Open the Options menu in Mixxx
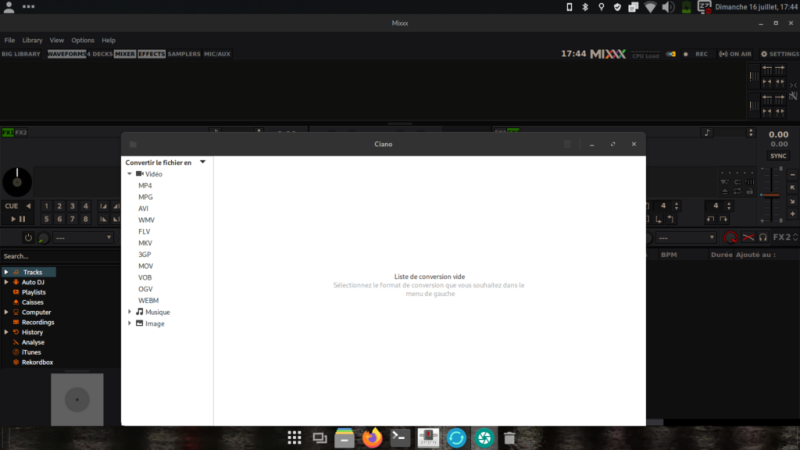This screenshot has width=800, height=450. [83, 40]
